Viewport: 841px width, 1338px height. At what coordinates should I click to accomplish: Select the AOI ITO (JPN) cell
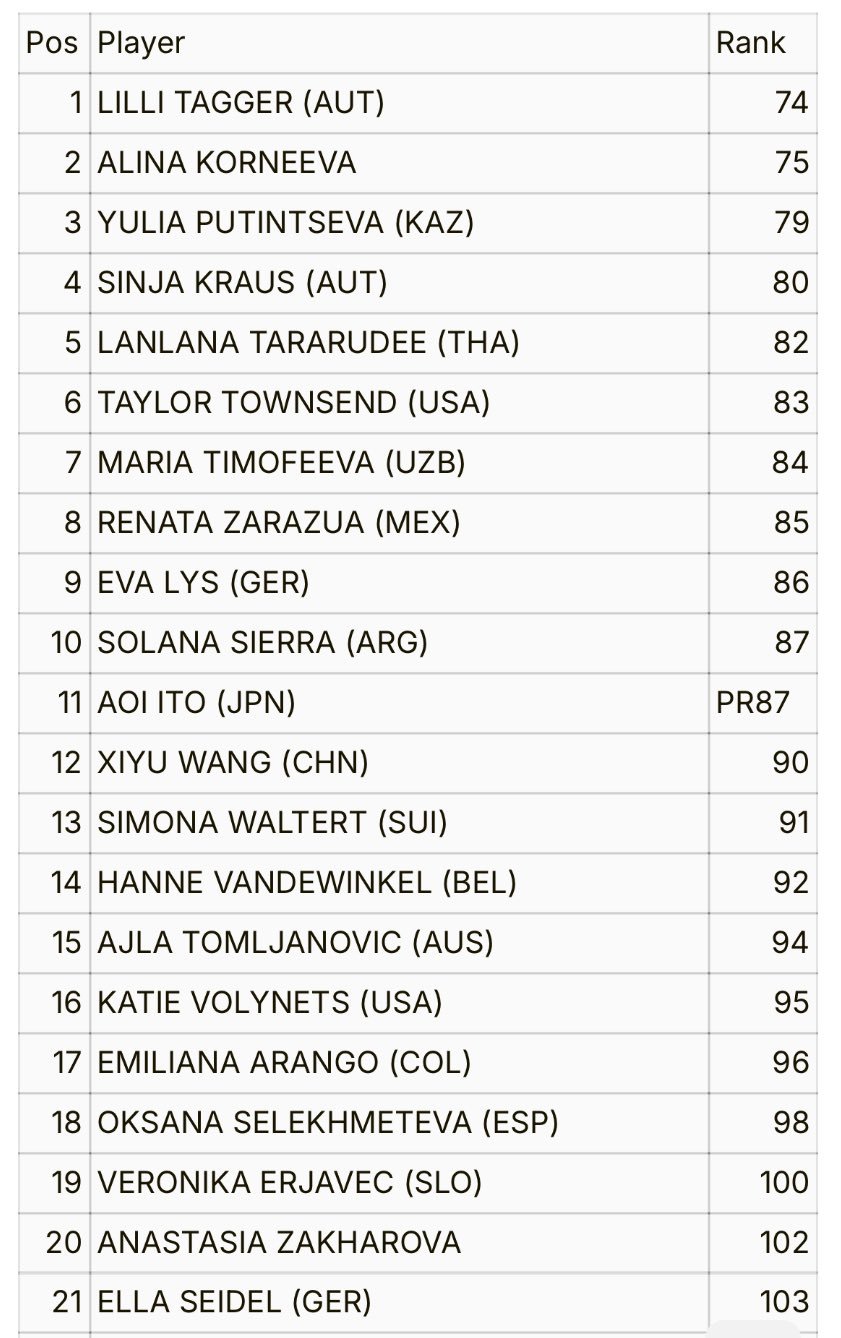pyautogui.click(x=399, y=703)
